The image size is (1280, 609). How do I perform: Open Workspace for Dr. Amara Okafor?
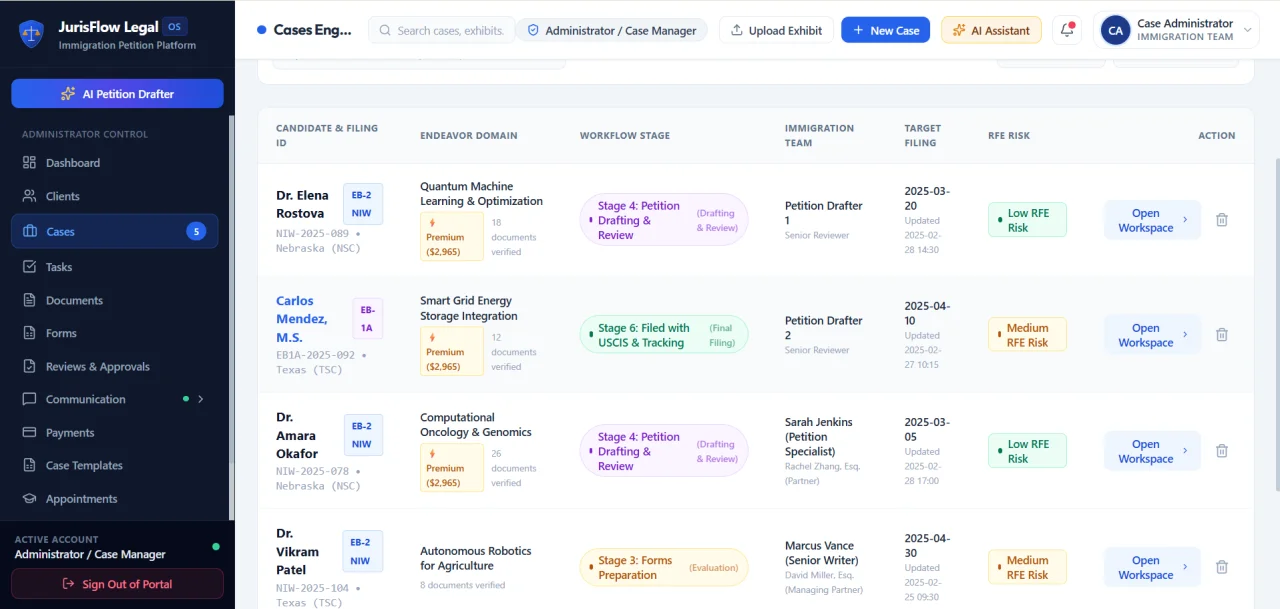tap(1152, 451)
